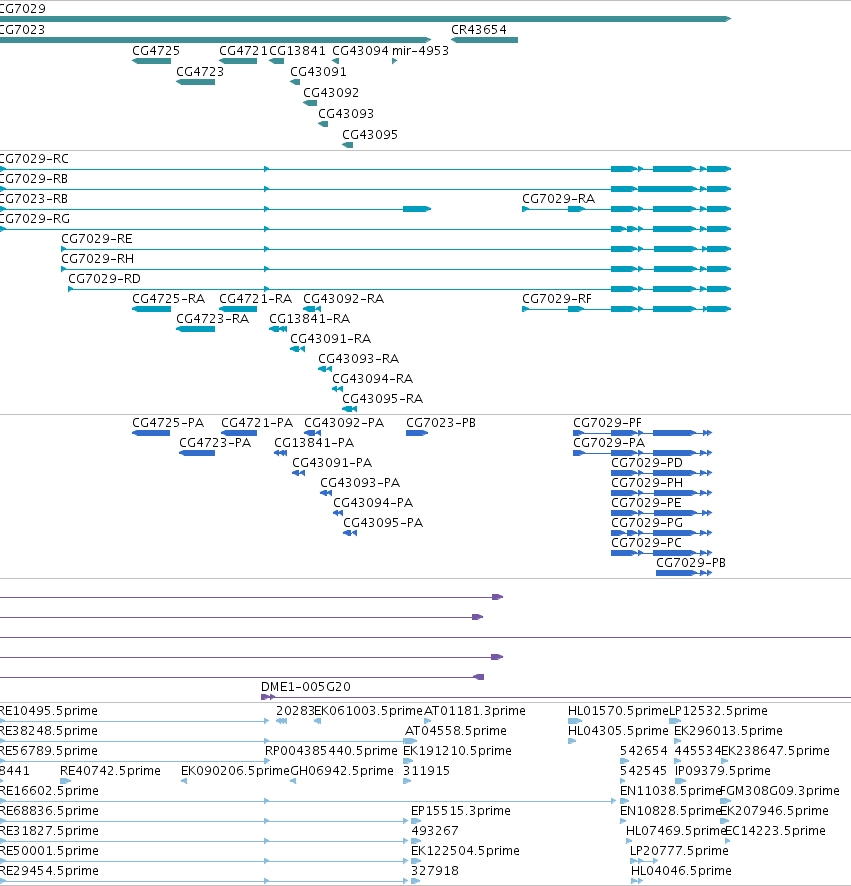This screenshot has height=886, width=851.
Task: Open protein CG13841-PA
Action: click(280, 453)
